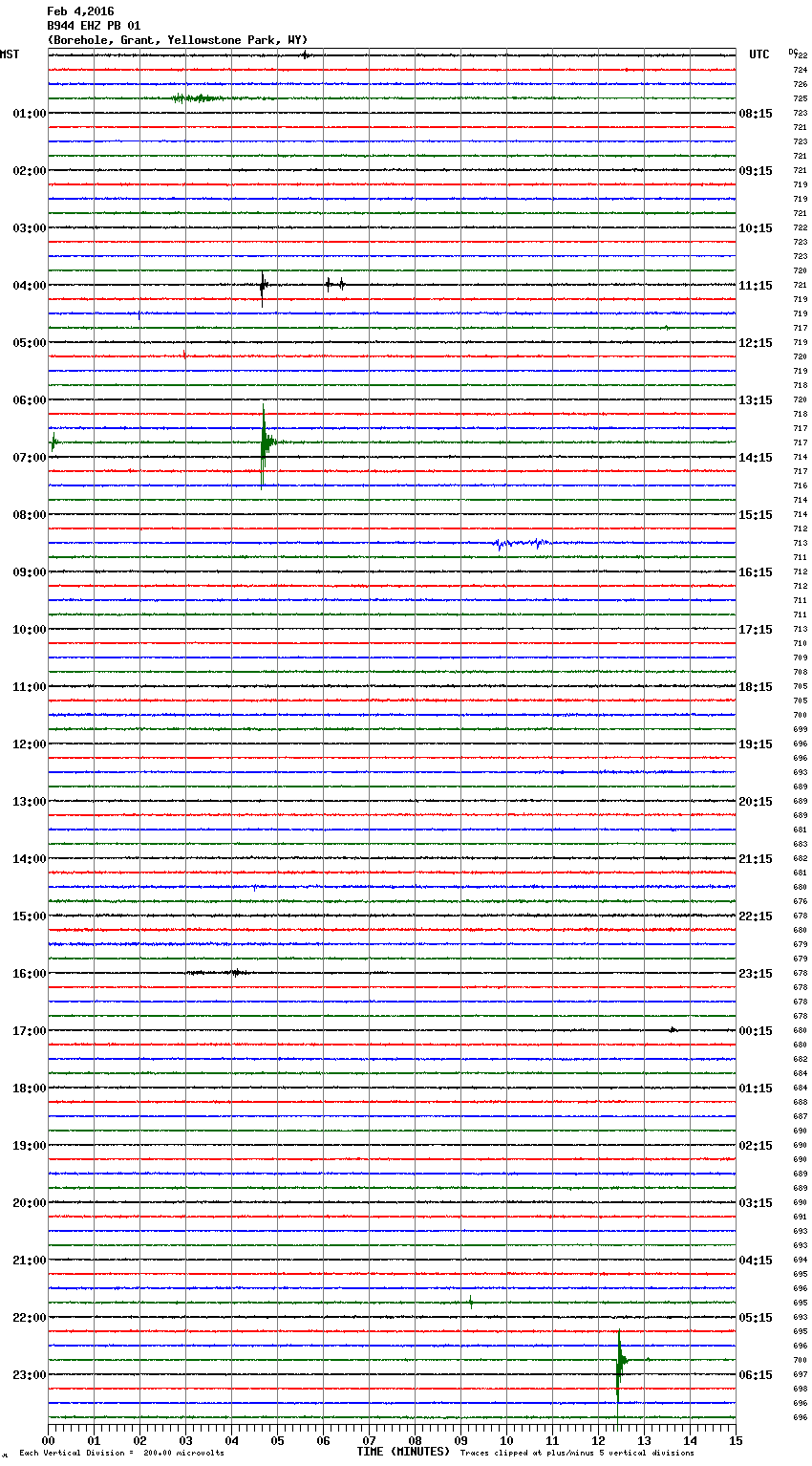Click the "Each Vertical Division = 200.00 microvolts" footer note
812x1466 pixels.
click(x=121, y=1453)
